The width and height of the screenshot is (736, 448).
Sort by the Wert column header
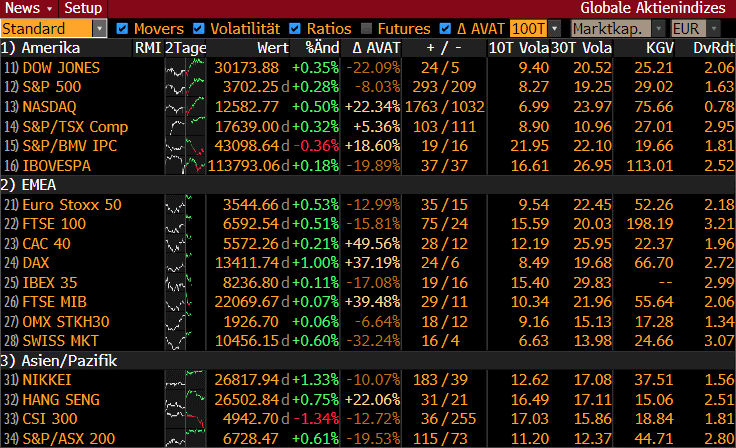coord(273,48)
